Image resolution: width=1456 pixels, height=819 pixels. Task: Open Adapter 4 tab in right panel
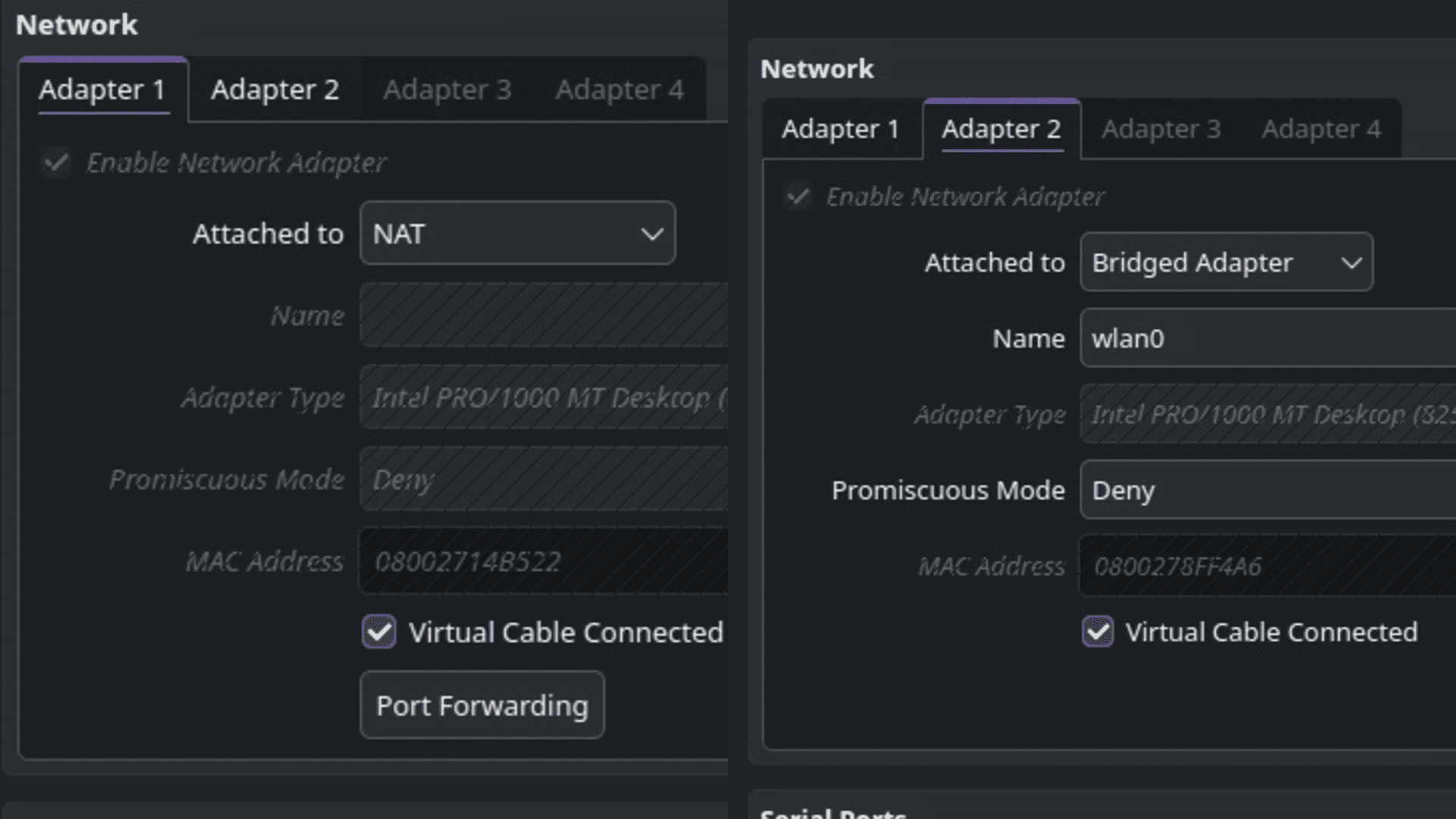click(x=1321, y=129)
